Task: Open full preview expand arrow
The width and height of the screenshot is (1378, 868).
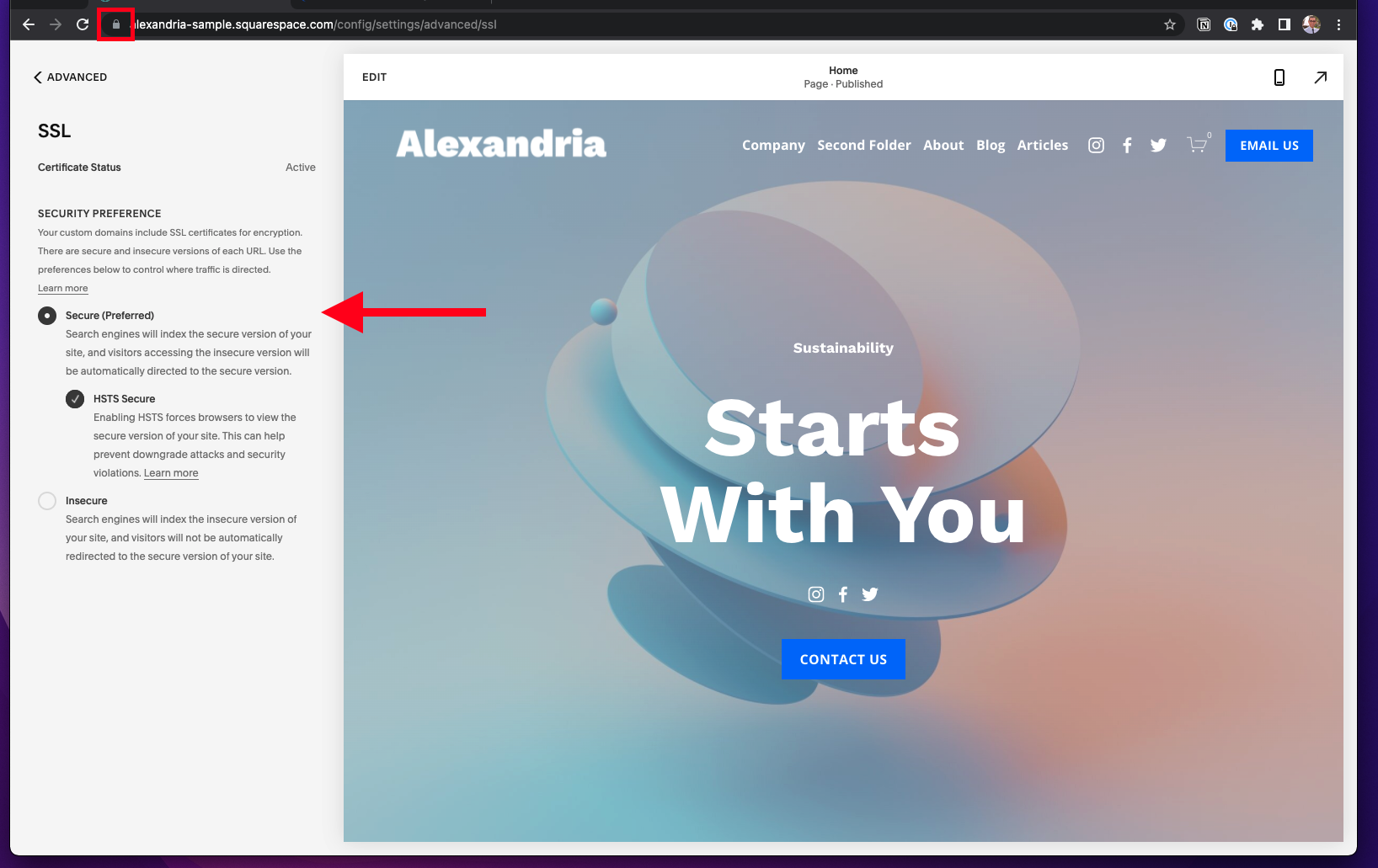Action: tap(1321, 77)
